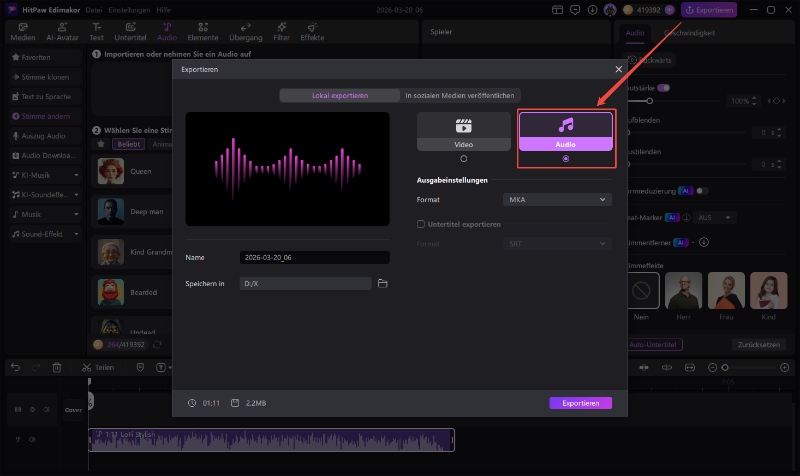This screenshot has height=476, width=800.
Task: Open folder browser next to Speichern in
Action: pyautogui.click(x=383, y=284)
